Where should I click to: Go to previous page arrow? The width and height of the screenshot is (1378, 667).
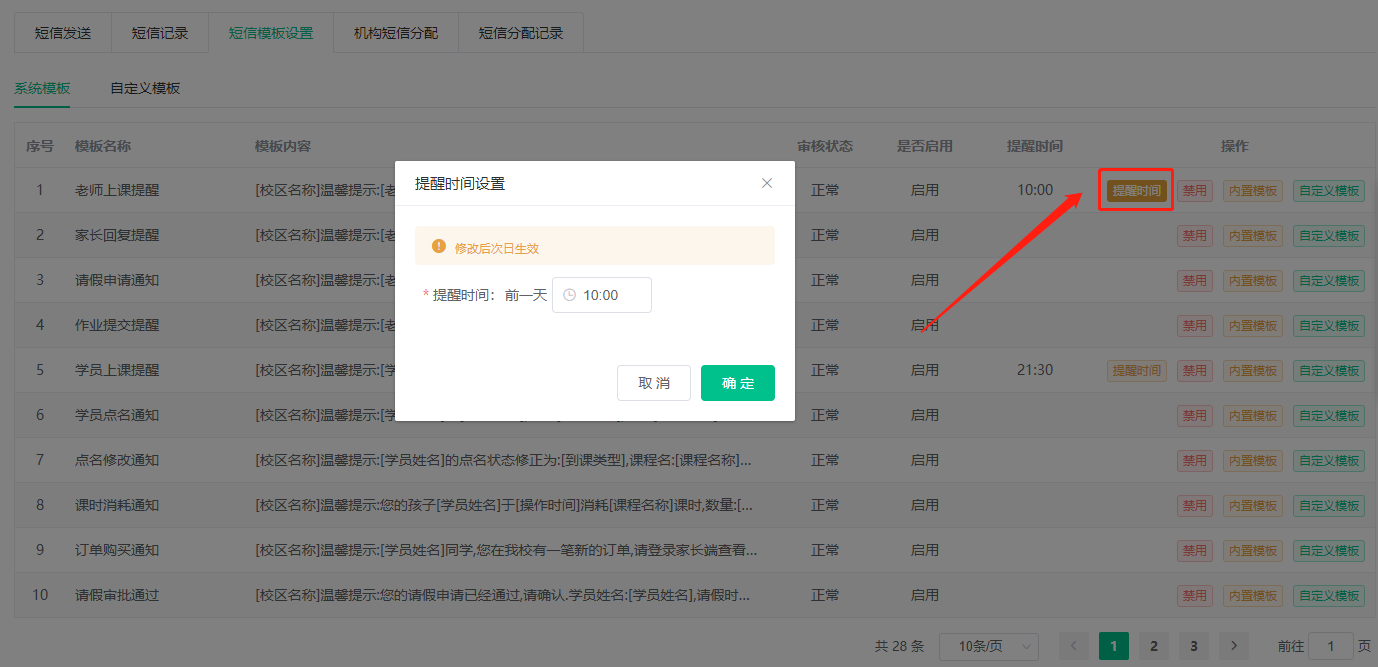point(1074,646)
